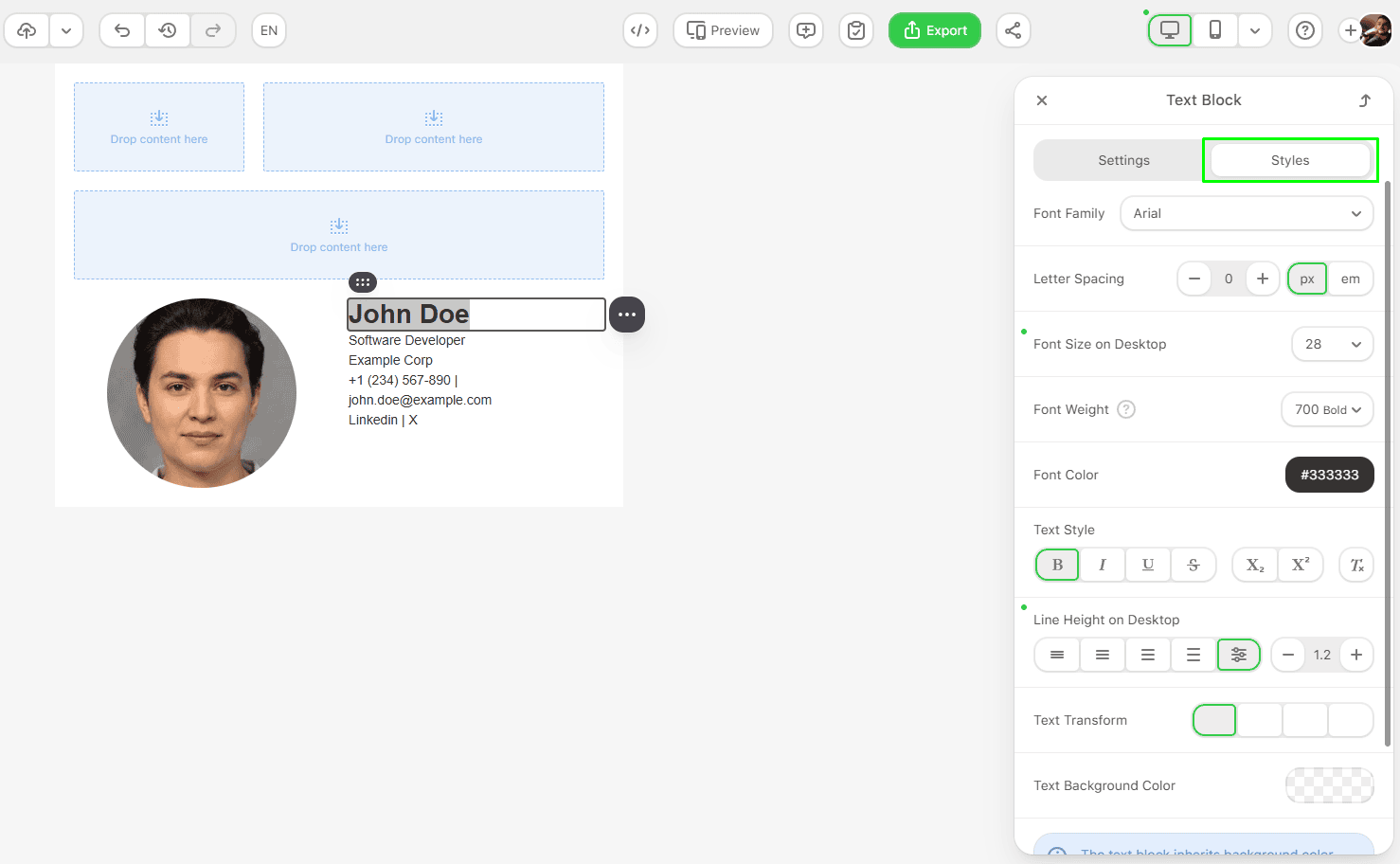The height and width of the screenshot is (864, 1400).
Task: Select the custom line height sliders icon
Action: coord(1239,655)
